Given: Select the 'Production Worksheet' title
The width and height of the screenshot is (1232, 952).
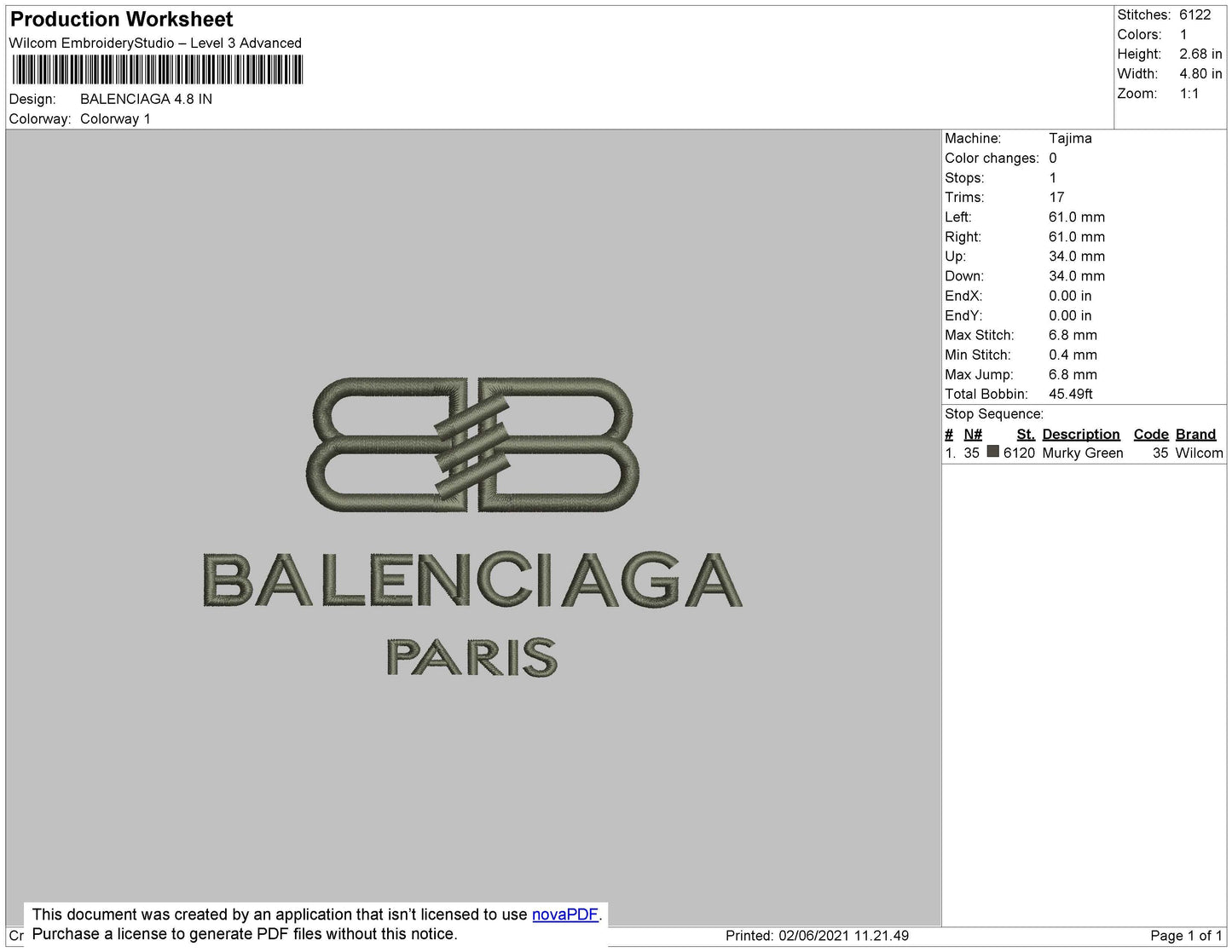Looking at the screenshot, I should (x=121, y=19).
